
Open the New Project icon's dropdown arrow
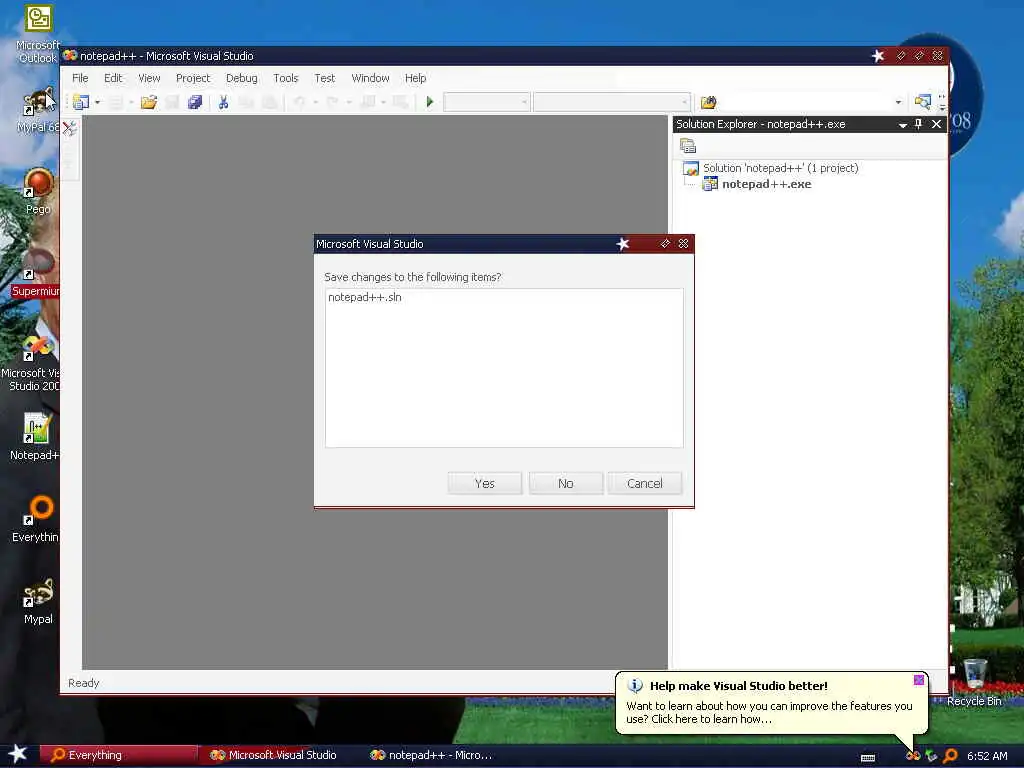[97, 102]
